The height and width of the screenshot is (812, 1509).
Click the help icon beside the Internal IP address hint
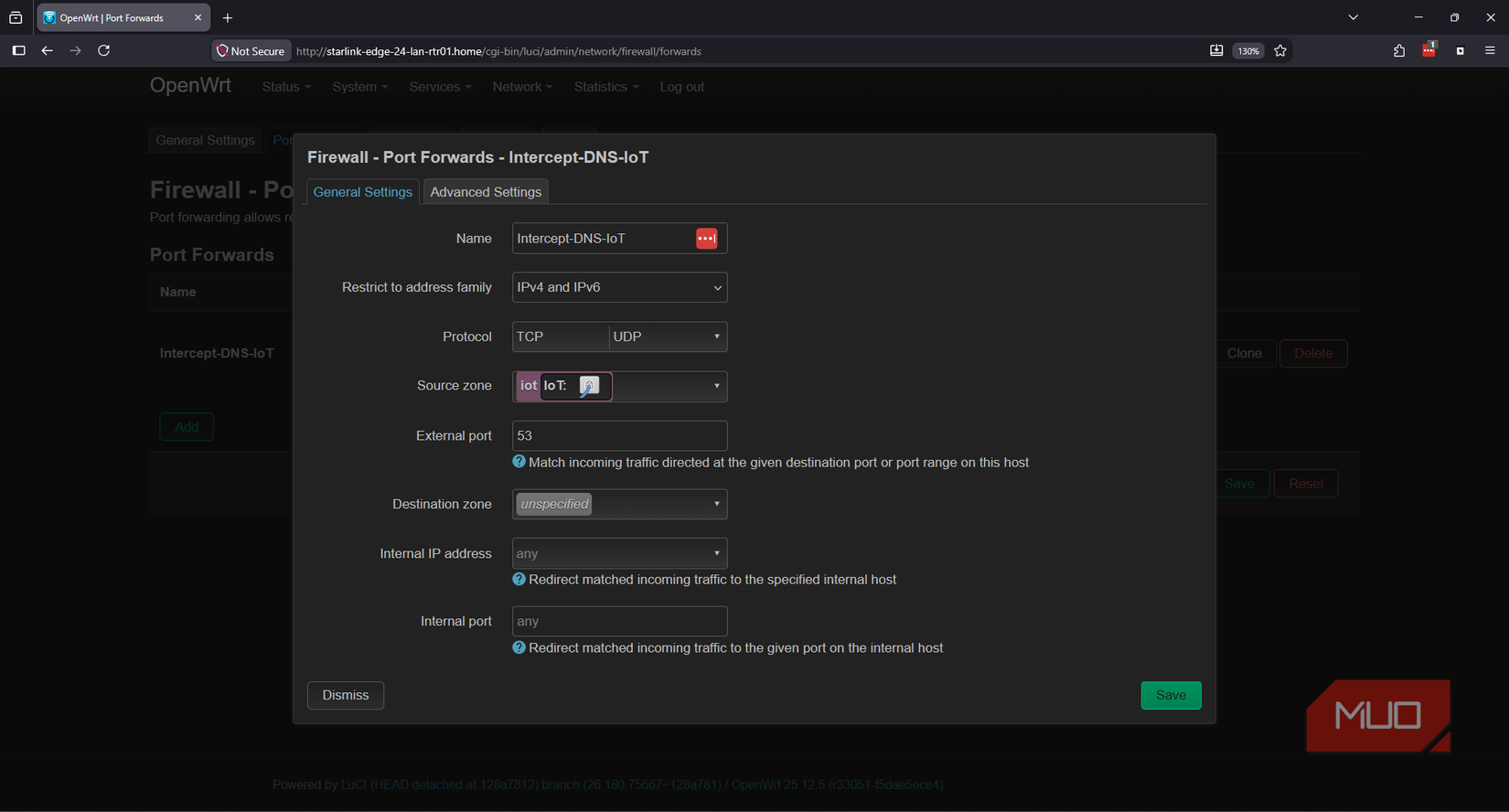519,579
